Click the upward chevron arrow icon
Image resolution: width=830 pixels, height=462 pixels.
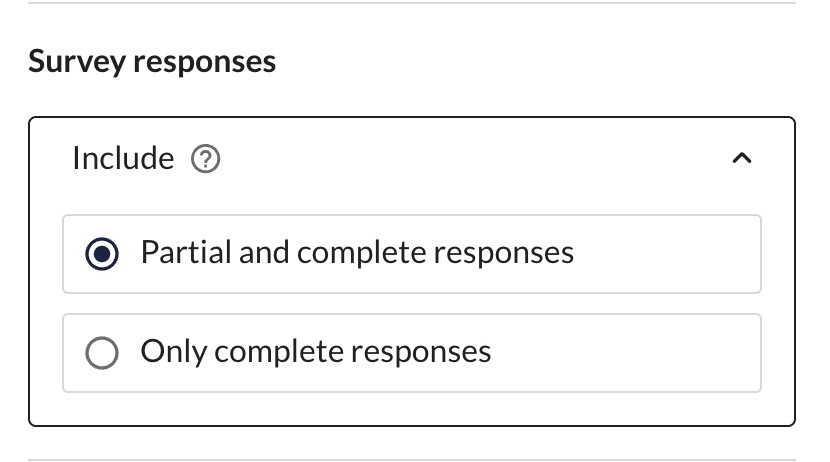742,158
